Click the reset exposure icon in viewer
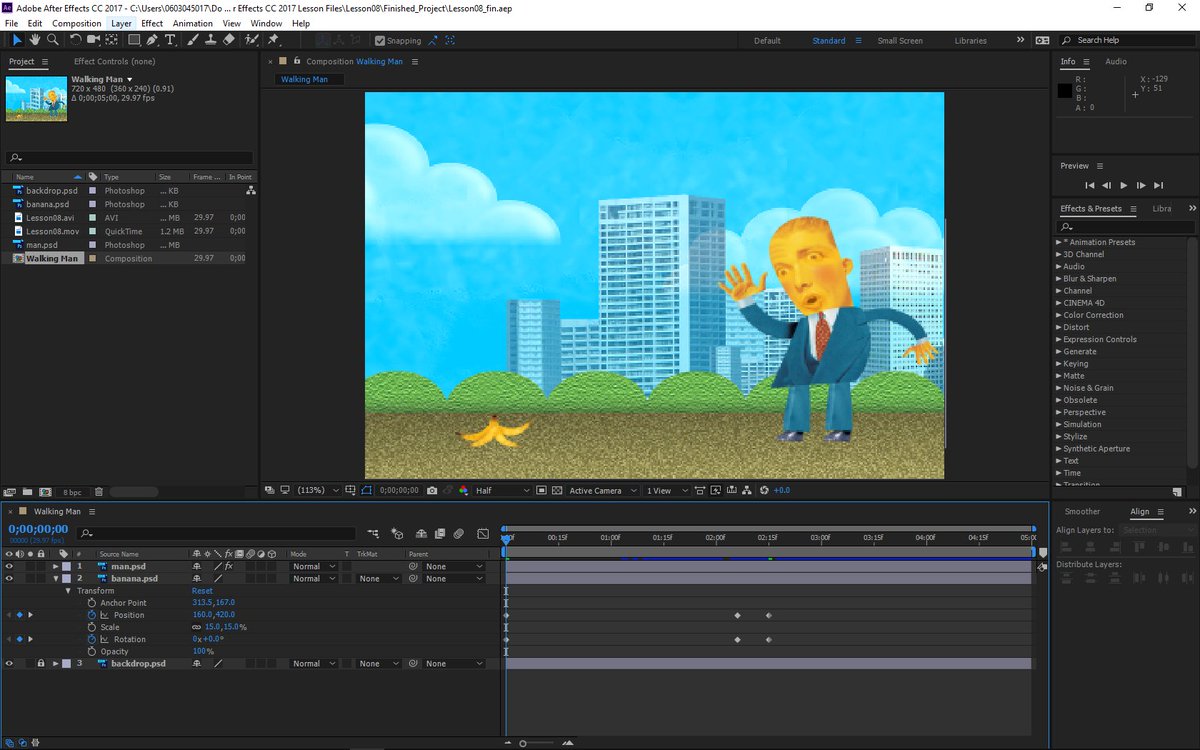The height and width of the screenshot is (750, 1200). [764, 491]
